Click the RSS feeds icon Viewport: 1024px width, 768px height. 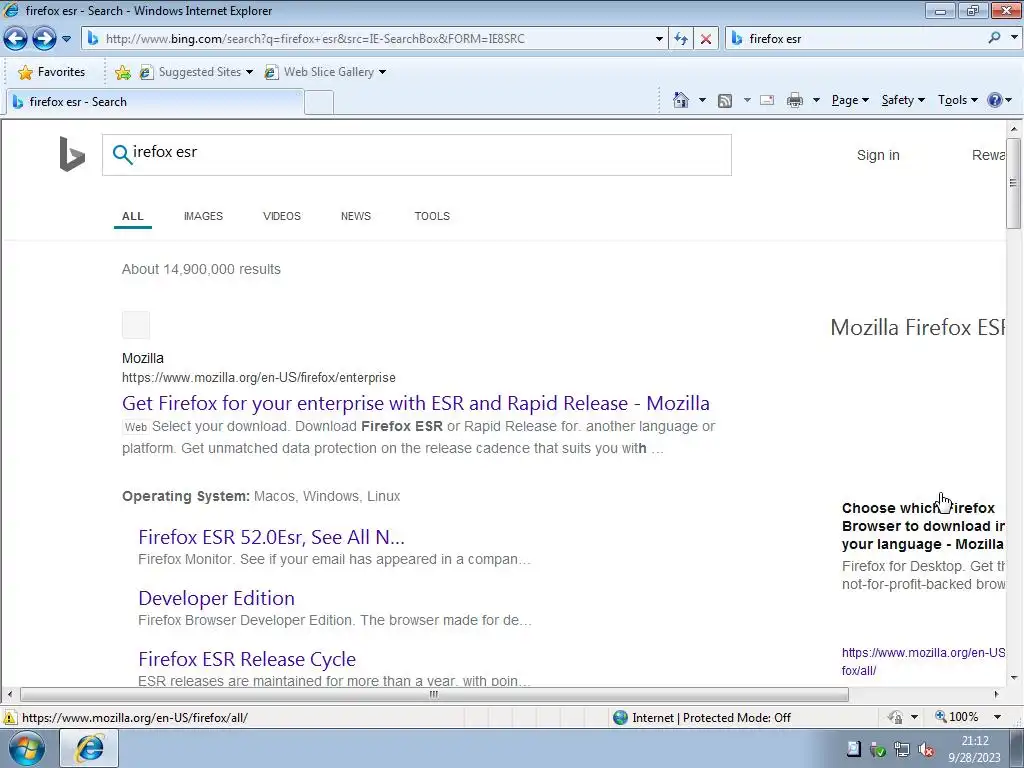coord(725,101)
